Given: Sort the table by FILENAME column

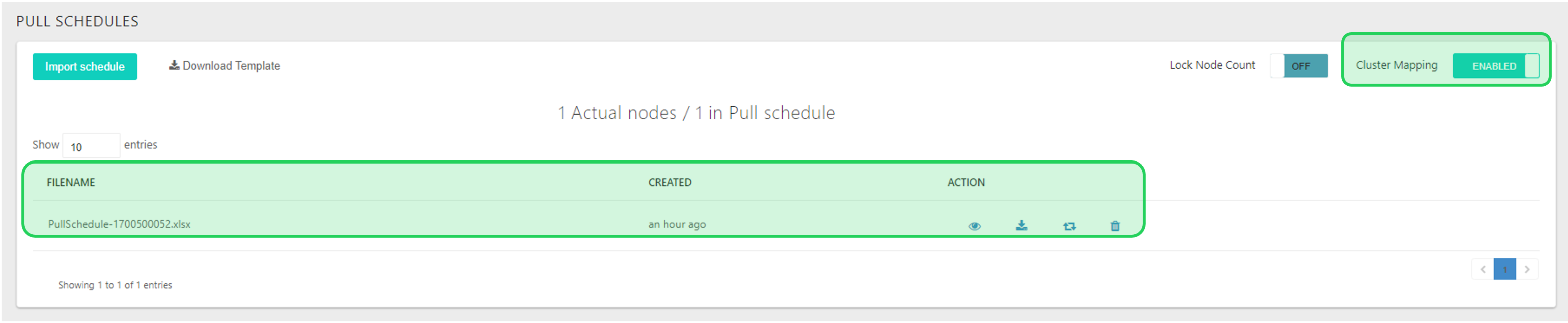Looking at the screenshot, I should (71, 182).
